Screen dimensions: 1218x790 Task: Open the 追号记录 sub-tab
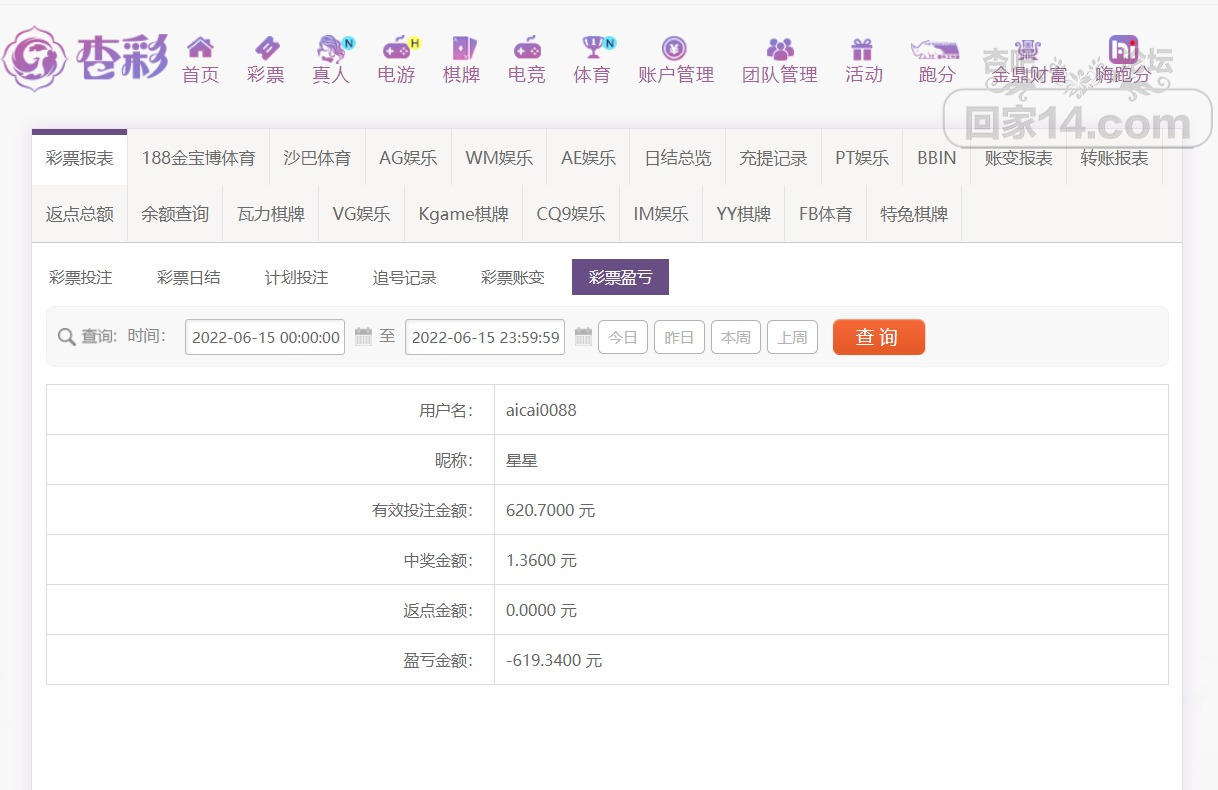(x=404, y=278)
